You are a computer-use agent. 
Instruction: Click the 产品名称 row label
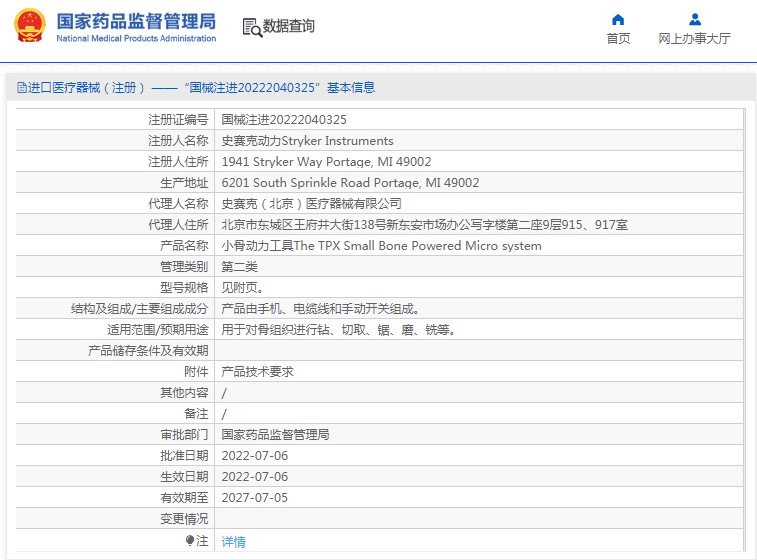(184, 246)
